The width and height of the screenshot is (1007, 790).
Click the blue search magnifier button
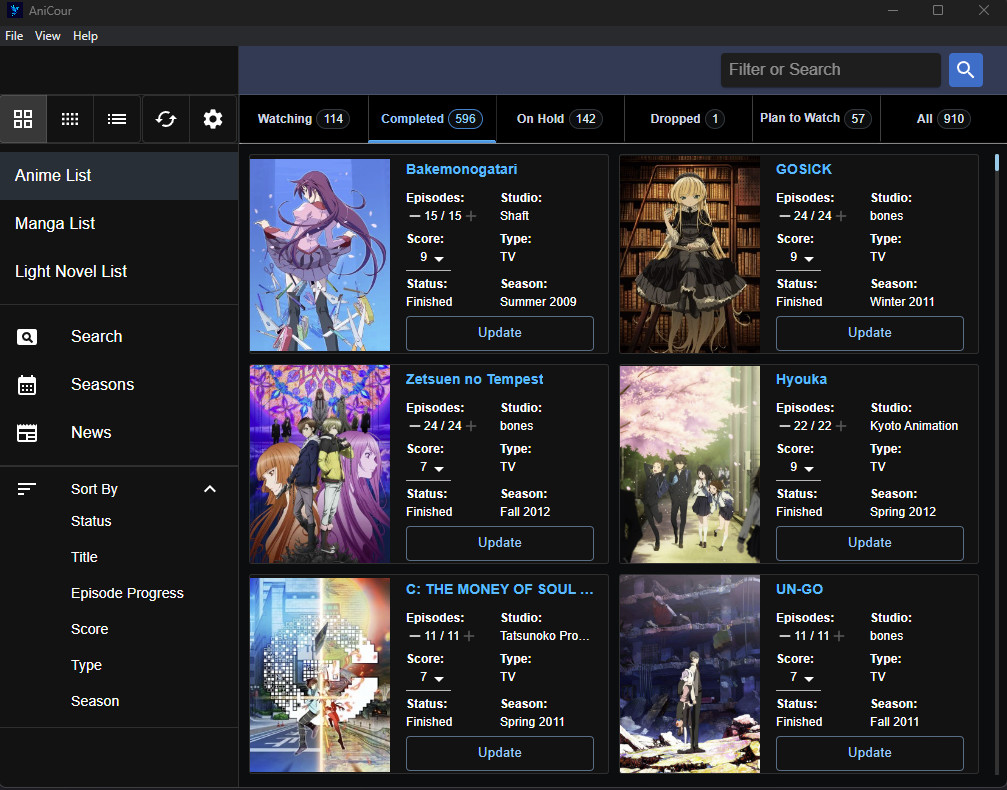pos(965,69)
